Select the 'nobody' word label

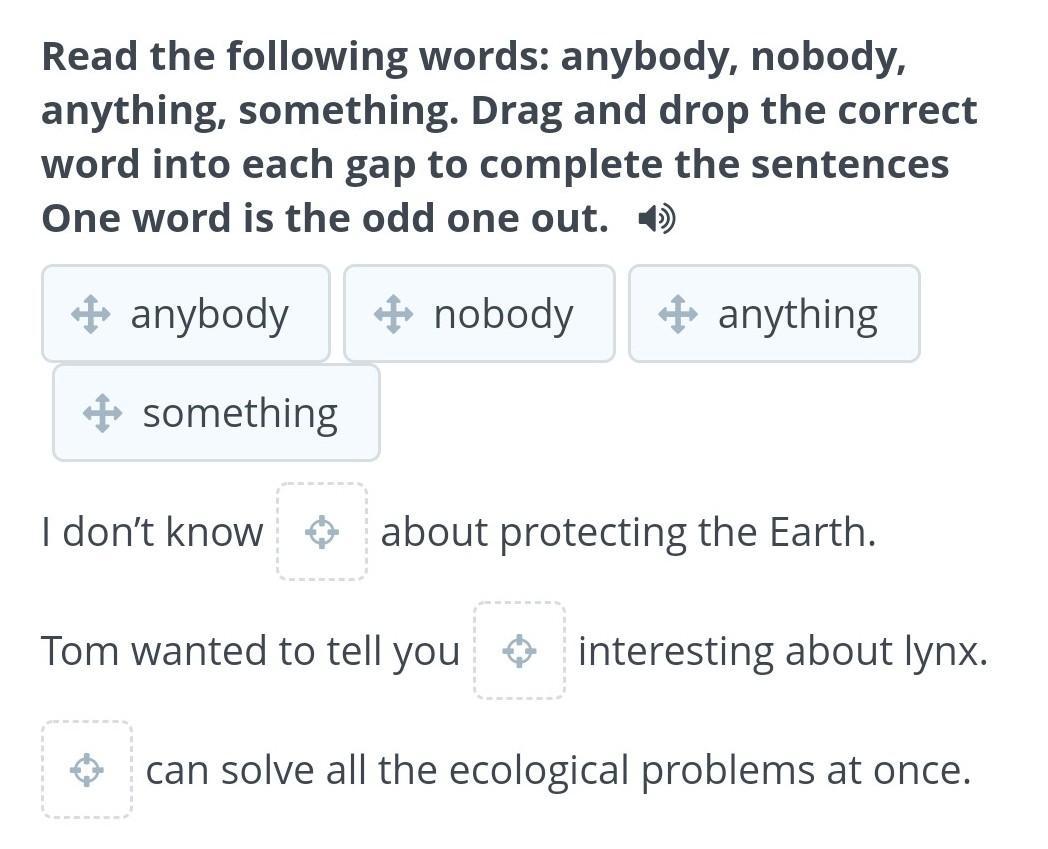click(x=503, y=314)
